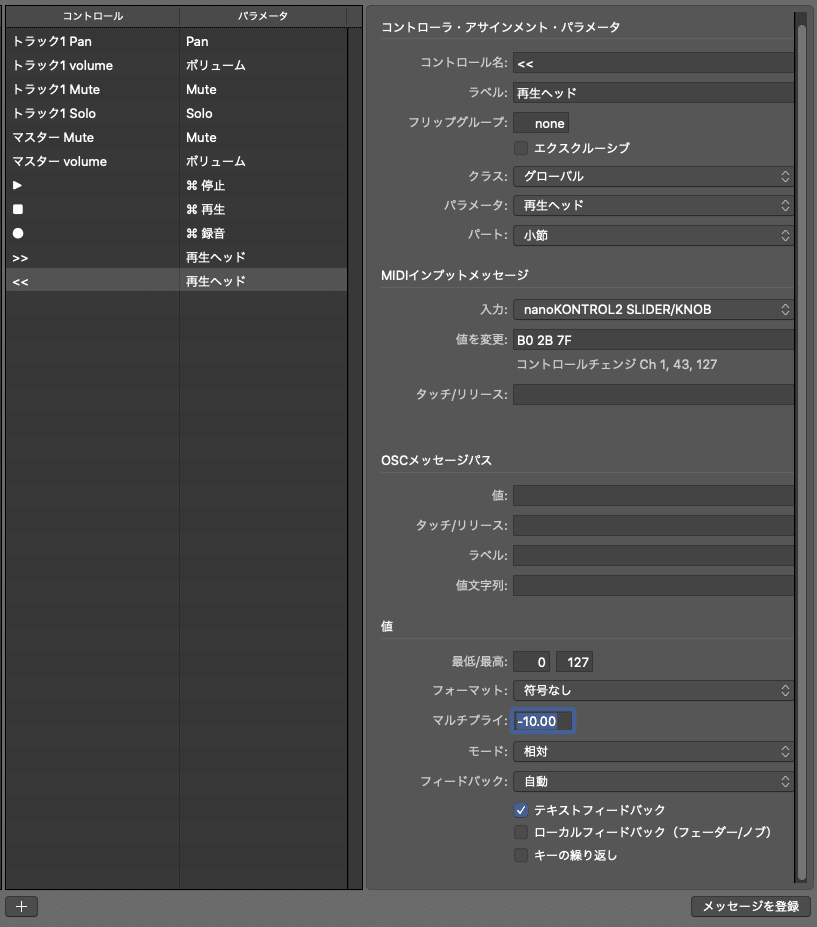Select the マスター Mute row

[x=176, y=137]
